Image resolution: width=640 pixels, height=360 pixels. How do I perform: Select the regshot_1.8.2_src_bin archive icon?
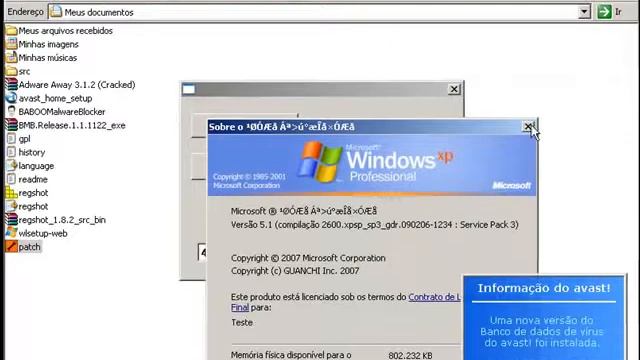(x=11, y=219)
